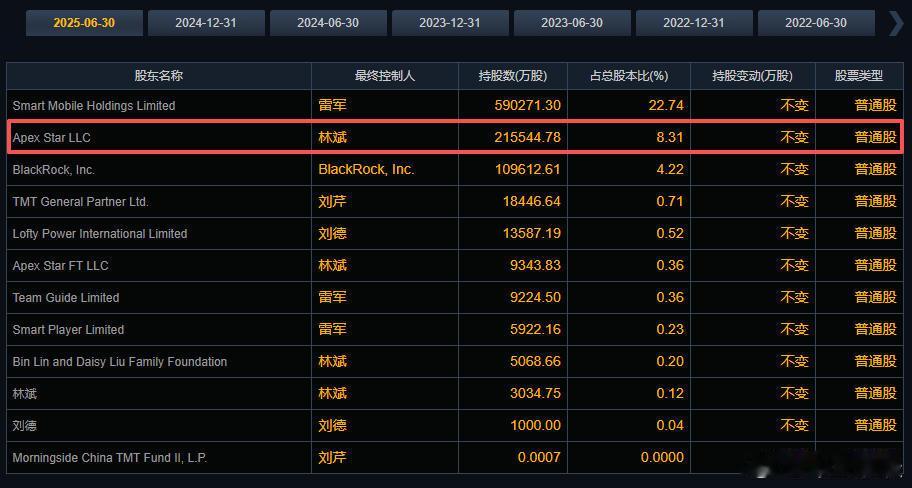Select Smart Player Limited shareholder name
The width and height of the screenshot is (912, 488).
point(68,330)
